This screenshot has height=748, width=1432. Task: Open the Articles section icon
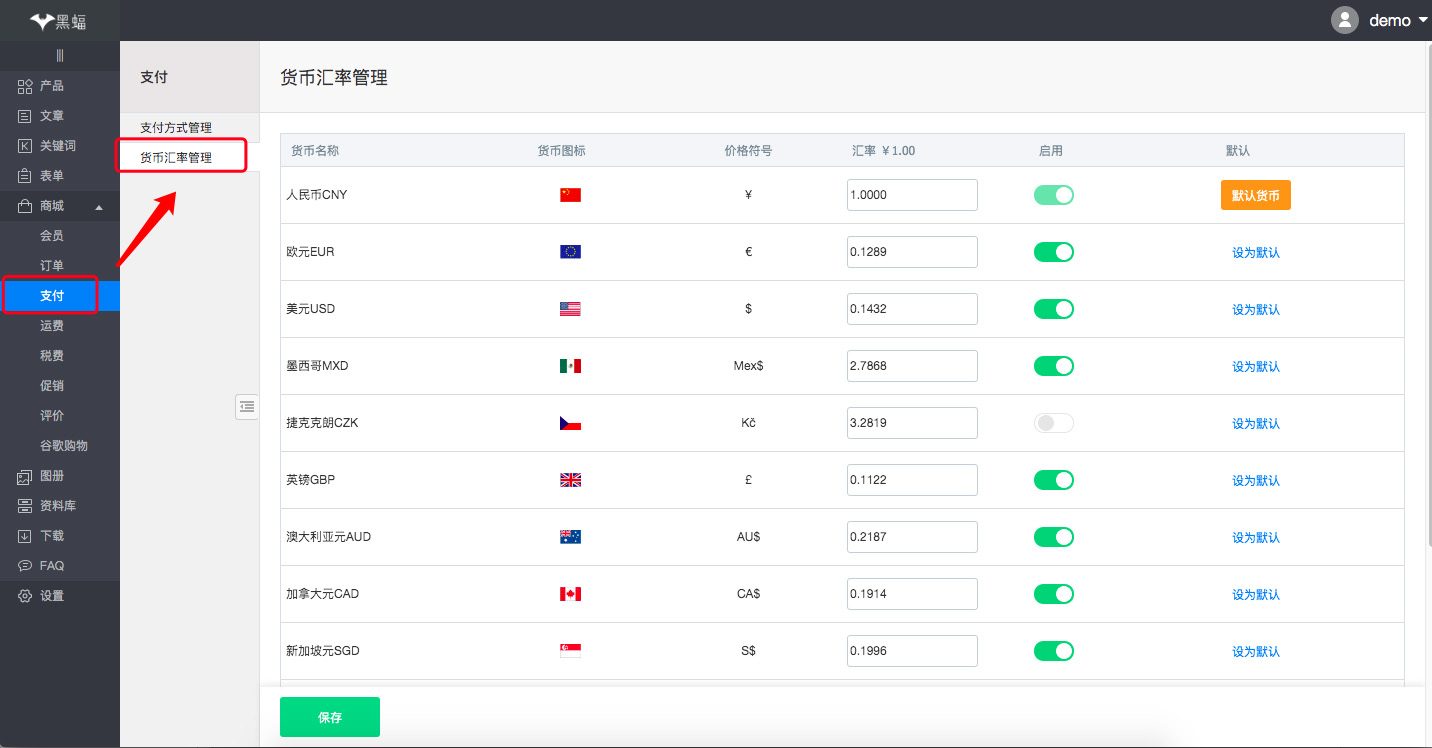[x=25, y=116]
